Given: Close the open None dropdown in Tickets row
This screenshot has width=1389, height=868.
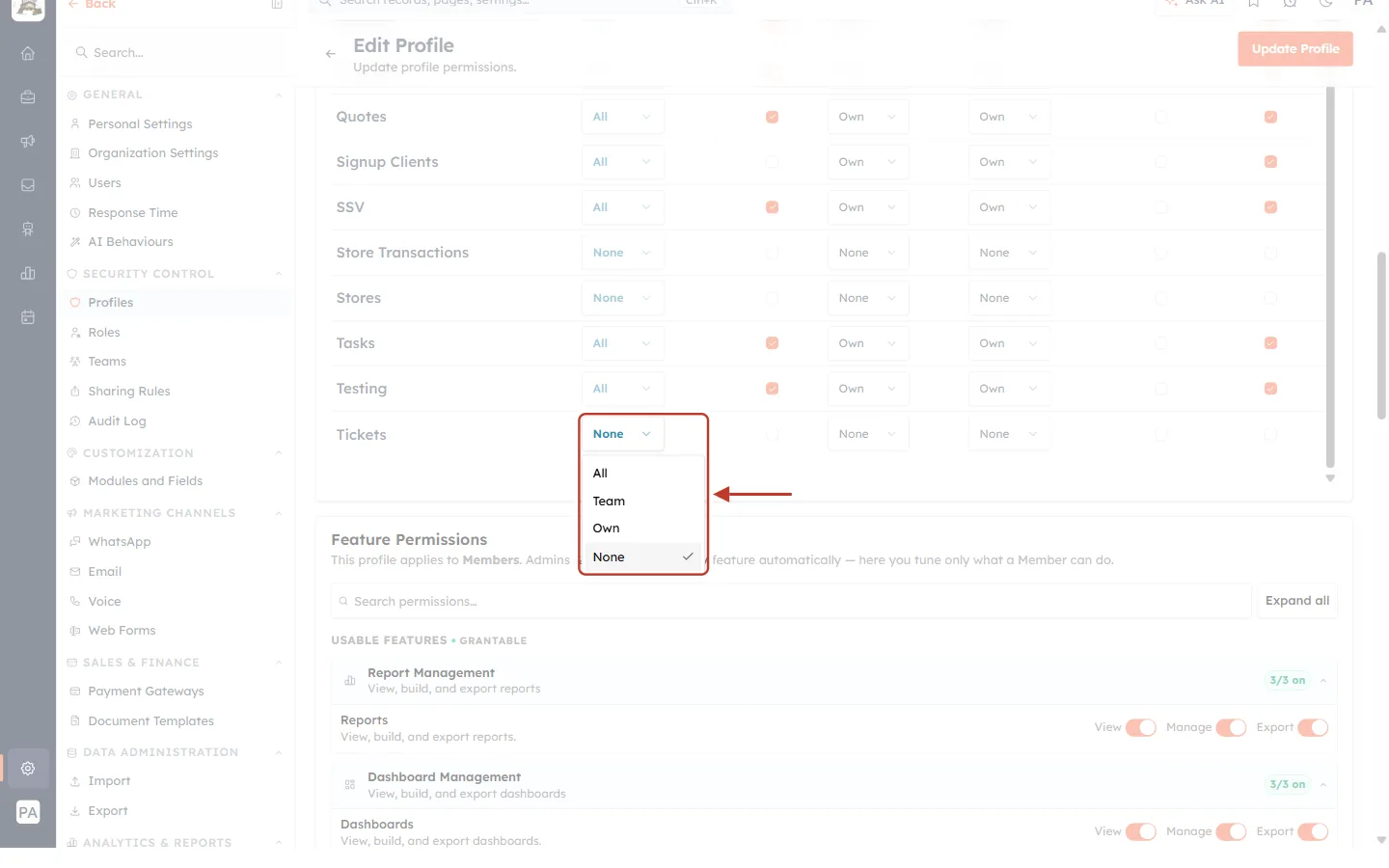Looking at the screenshot, I should (x=622, y=434).
